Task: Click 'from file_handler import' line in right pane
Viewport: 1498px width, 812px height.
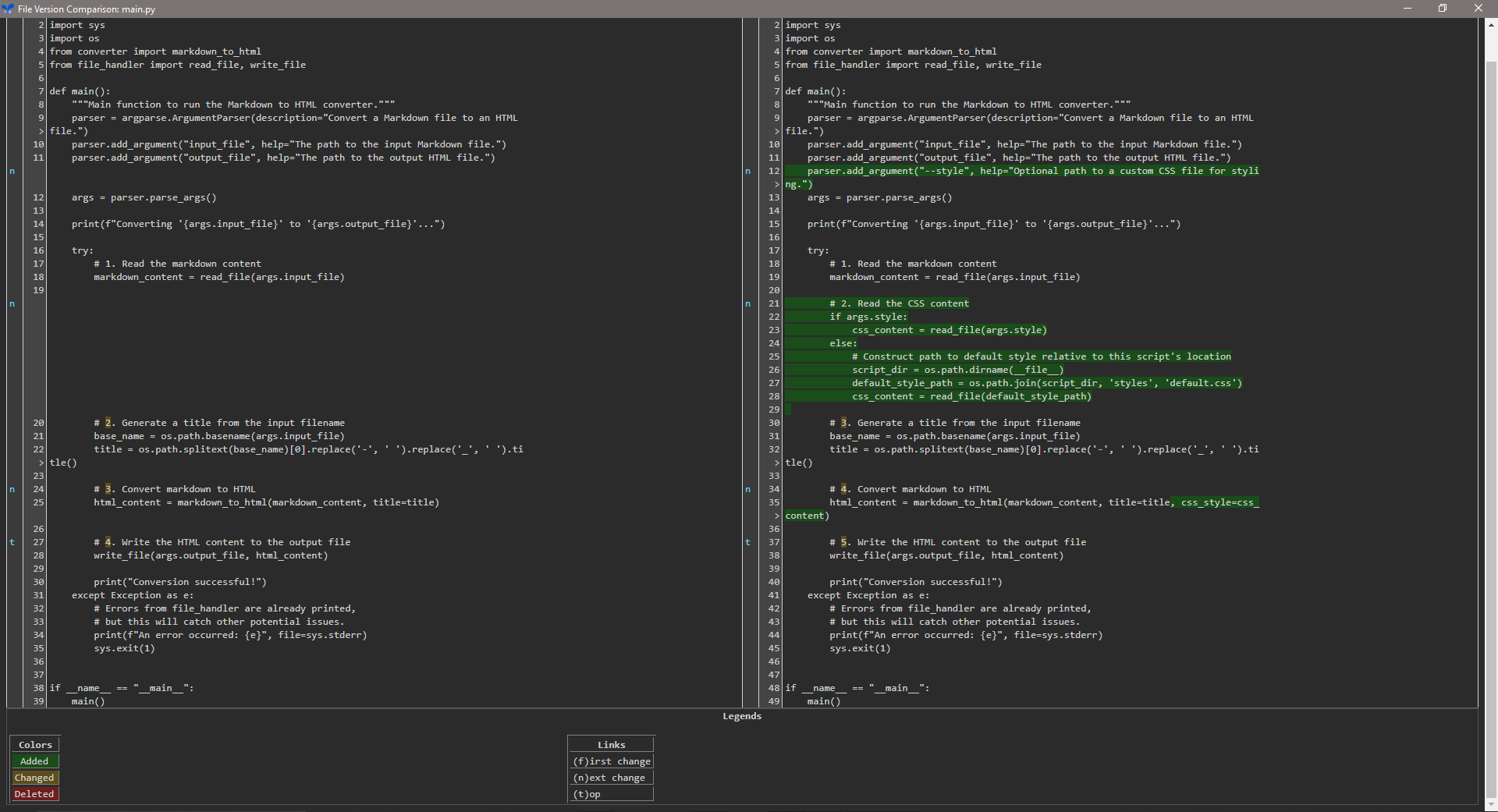Action: 914,66
